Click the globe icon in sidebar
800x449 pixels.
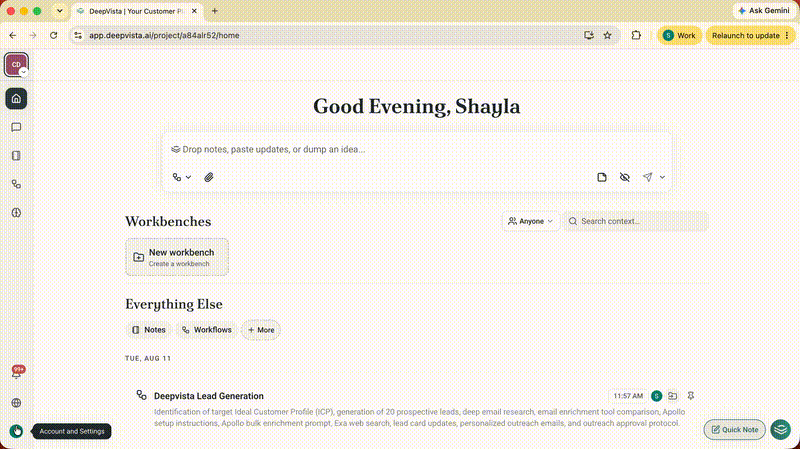click(x=16, y=403)
